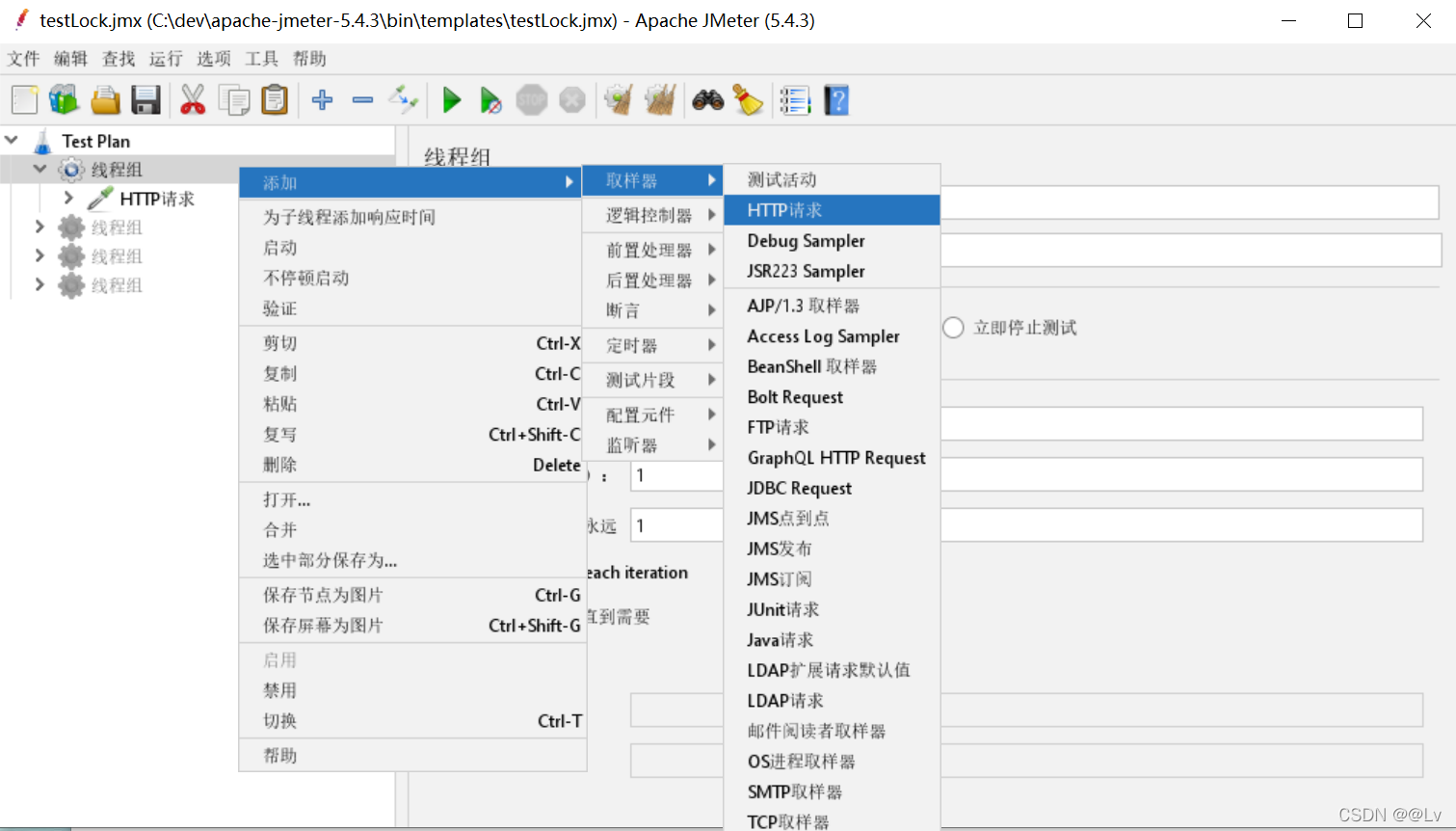Choose BeanShell 取样器 menu item
Image resolution: width=1456 pixels, height=831 pixels.
point(832,366)
